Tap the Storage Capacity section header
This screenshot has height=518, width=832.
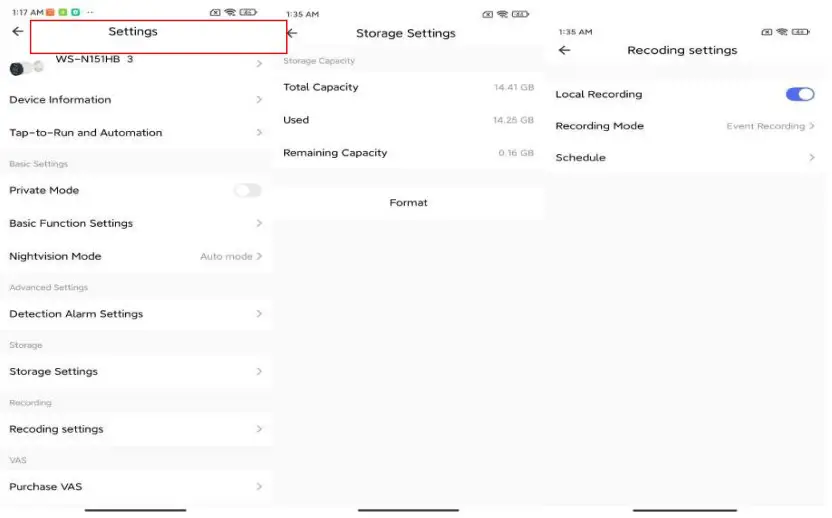point(319,61)
